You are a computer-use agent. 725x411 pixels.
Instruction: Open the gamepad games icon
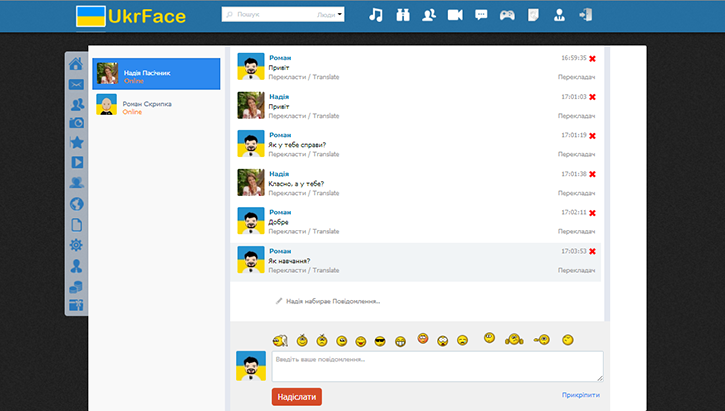[x=507, y=15]
